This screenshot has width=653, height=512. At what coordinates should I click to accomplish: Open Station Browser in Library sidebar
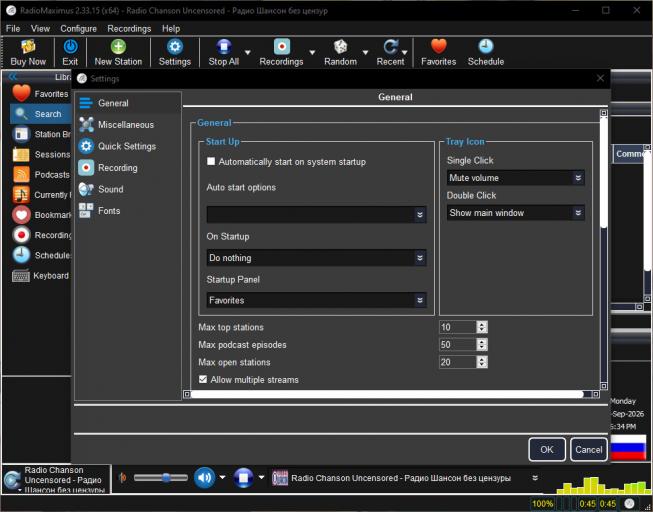[x=40, y=134]
